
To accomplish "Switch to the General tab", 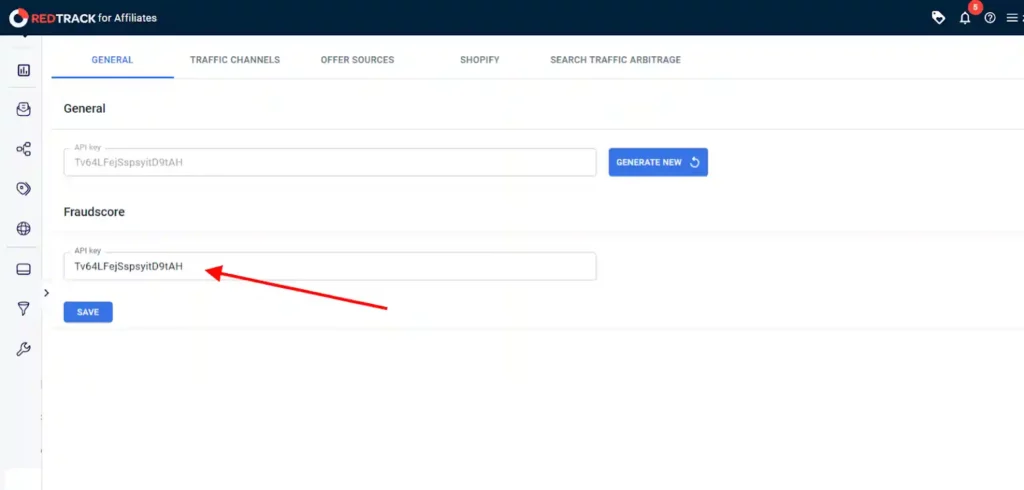I will tap(112, 59).
